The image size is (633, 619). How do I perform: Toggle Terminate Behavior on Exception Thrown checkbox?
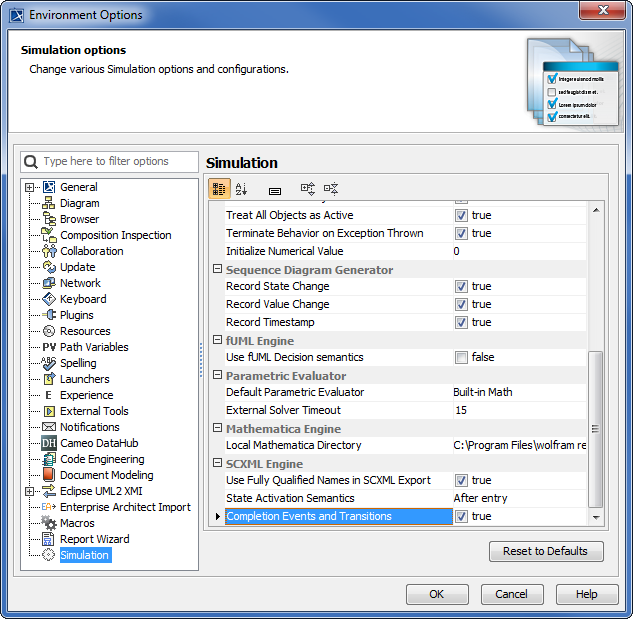coord(461,233)
